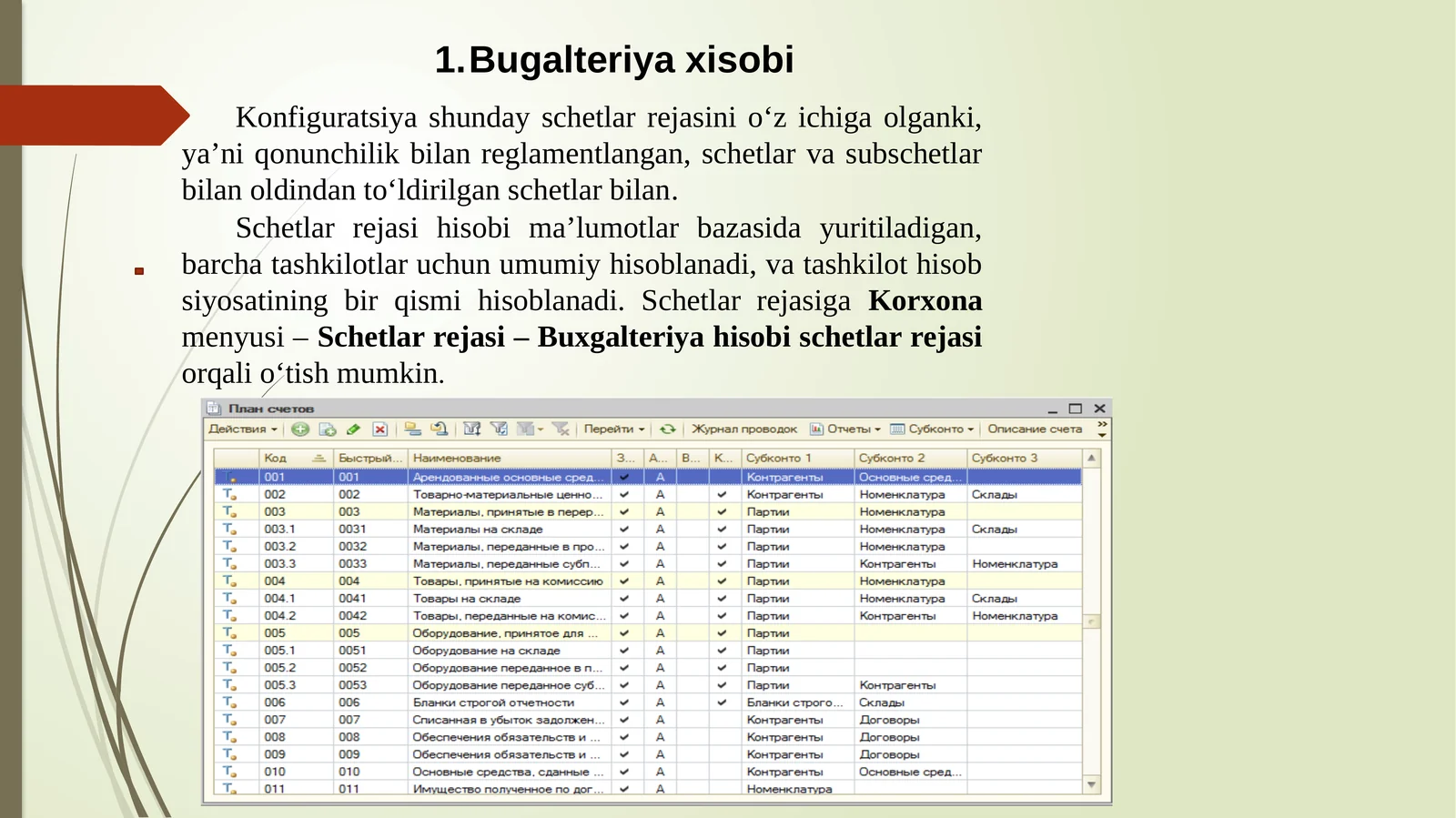Click the Filter history icon
Image resolution: width=1456 pixels, height=818 pixels.
[x=526, y=429]
